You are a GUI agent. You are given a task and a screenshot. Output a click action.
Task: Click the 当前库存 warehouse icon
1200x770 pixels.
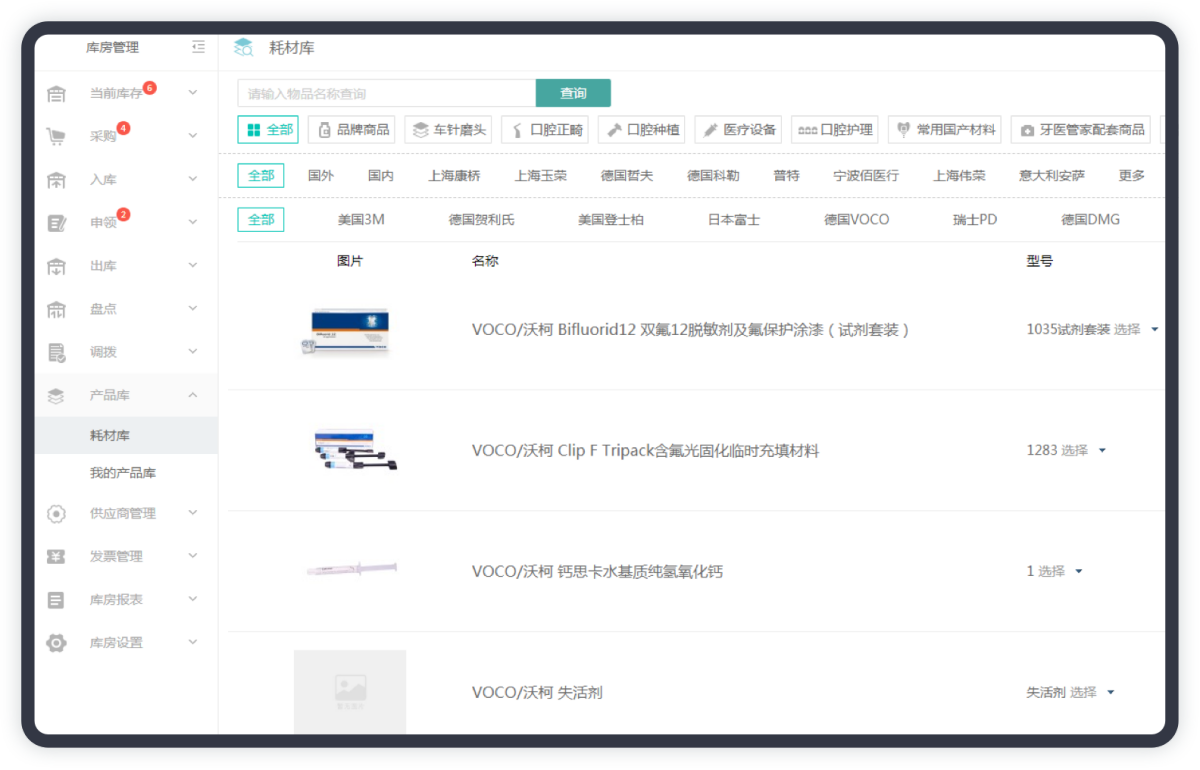[57, 94]
